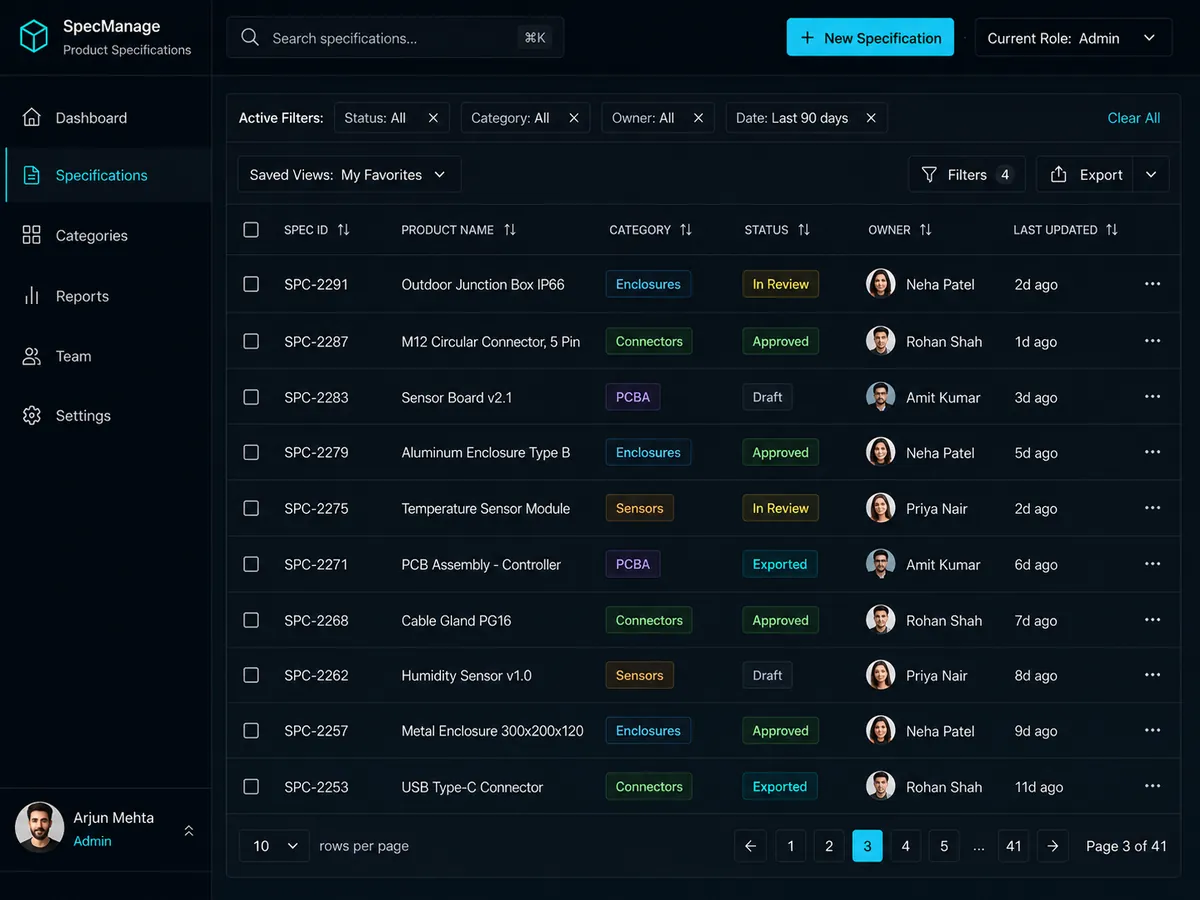Check the SPC-2279 row checkbox

point(251,452)
